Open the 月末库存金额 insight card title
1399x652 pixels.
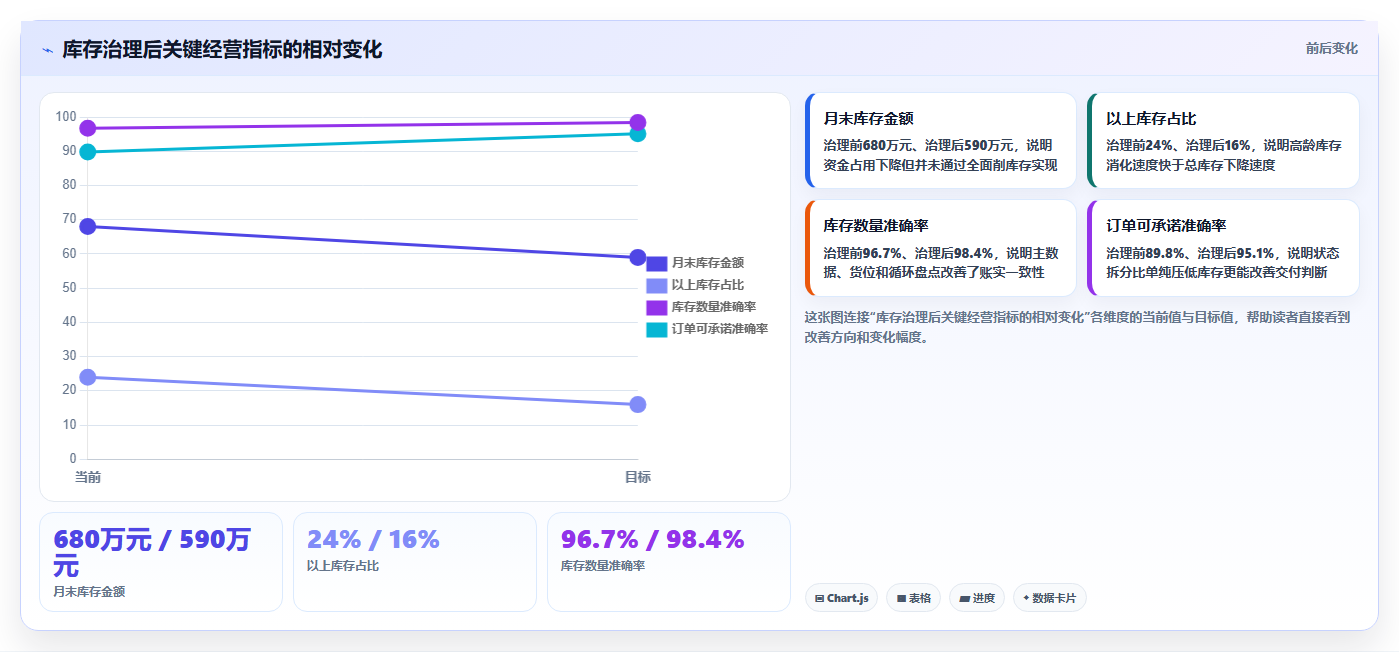869,118
